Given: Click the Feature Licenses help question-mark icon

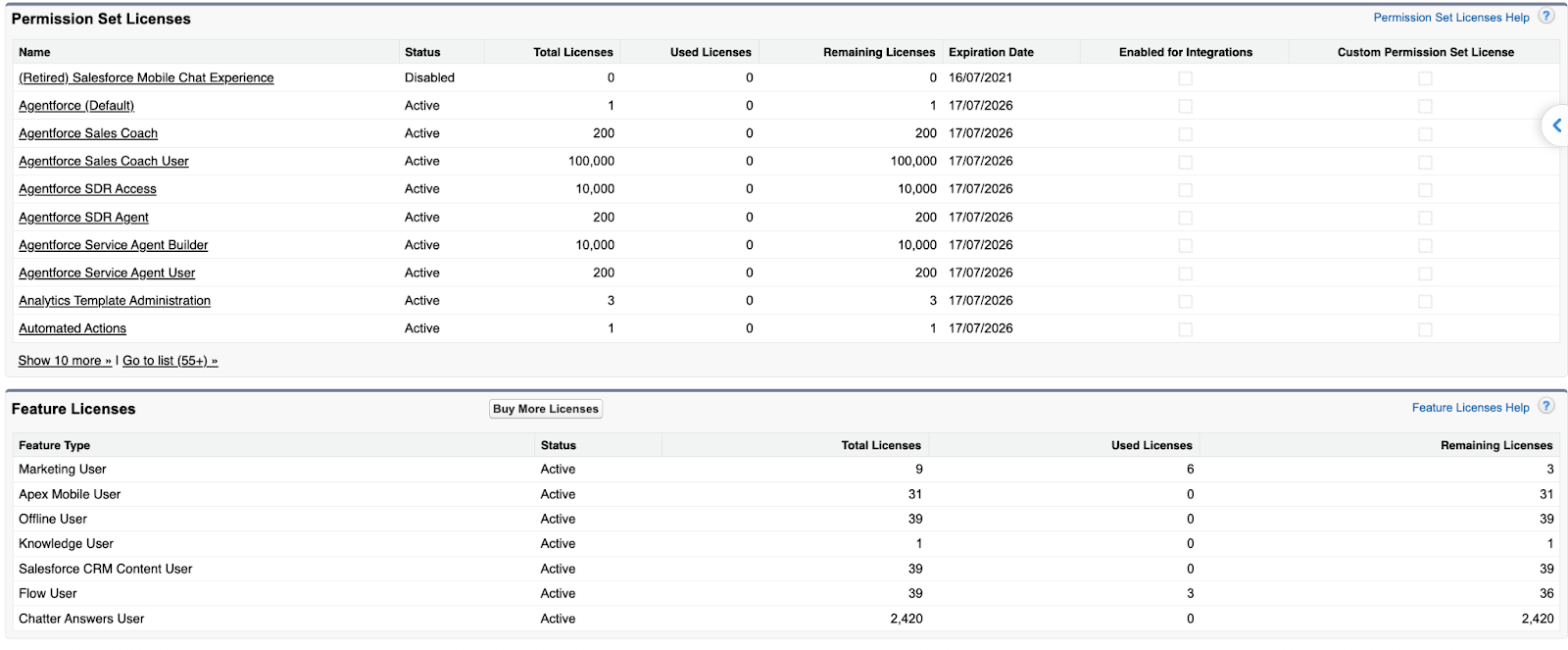Looking at the screenshot, I should coord(1546,407).
